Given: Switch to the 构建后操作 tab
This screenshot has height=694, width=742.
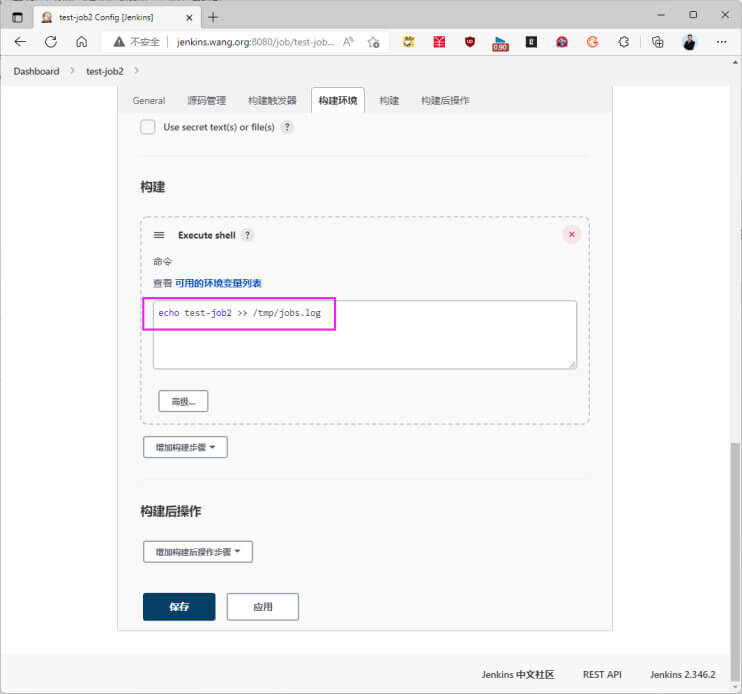Looking at the screenshot, I should tap(445, 101).
